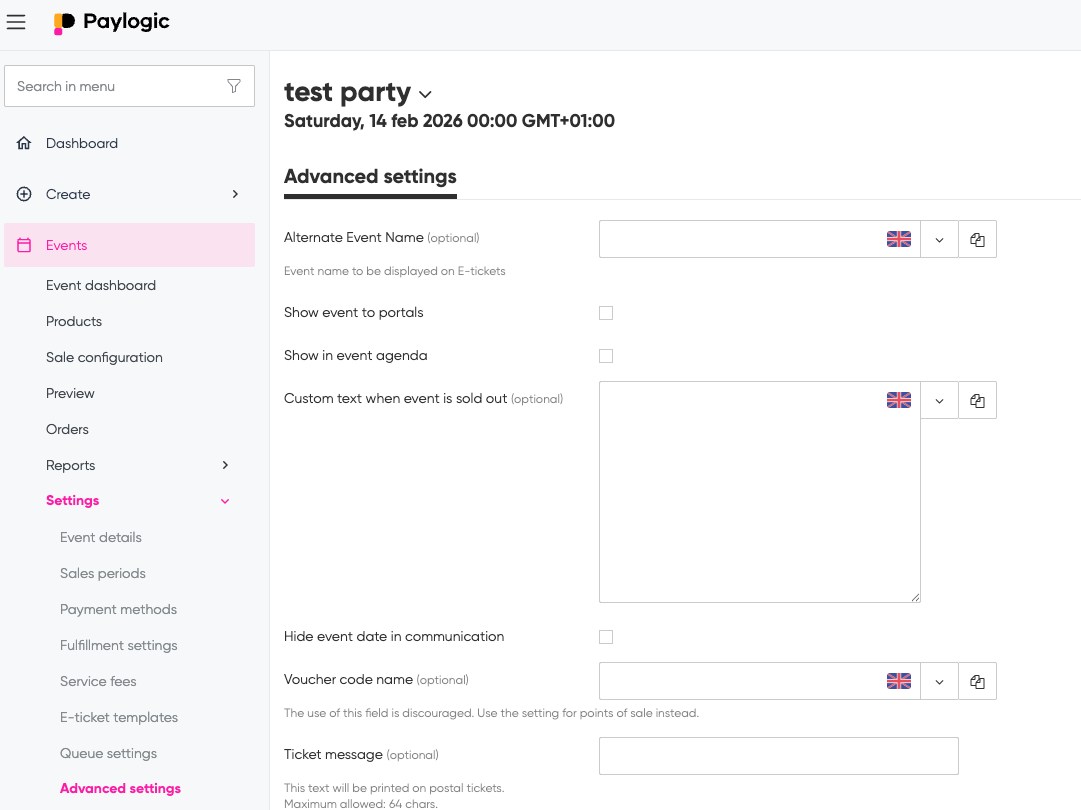This screenshot has width=1081, height=810.
Task: Open language dropdown for Alternate Event Name
Action: tap(939, 240)
